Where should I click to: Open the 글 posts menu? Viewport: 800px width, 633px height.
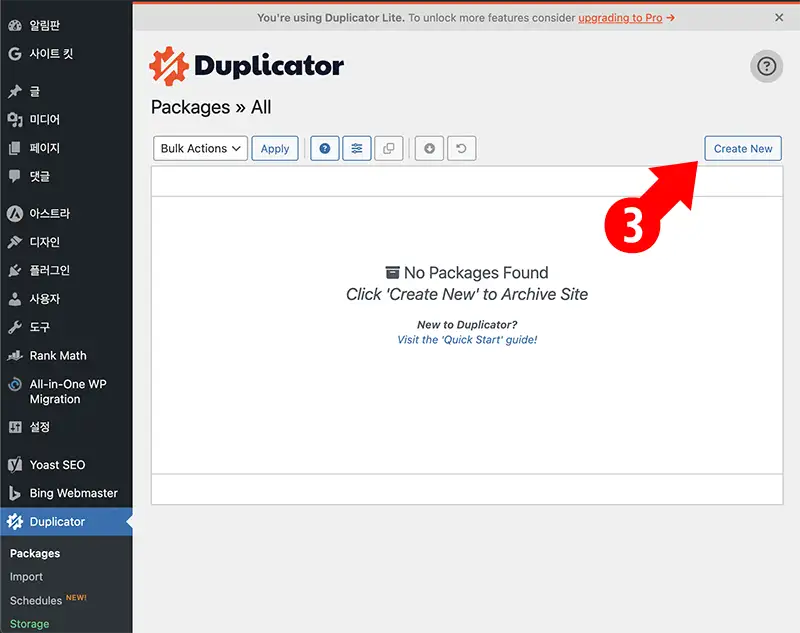pyautogui.click(x=66, y=91)
